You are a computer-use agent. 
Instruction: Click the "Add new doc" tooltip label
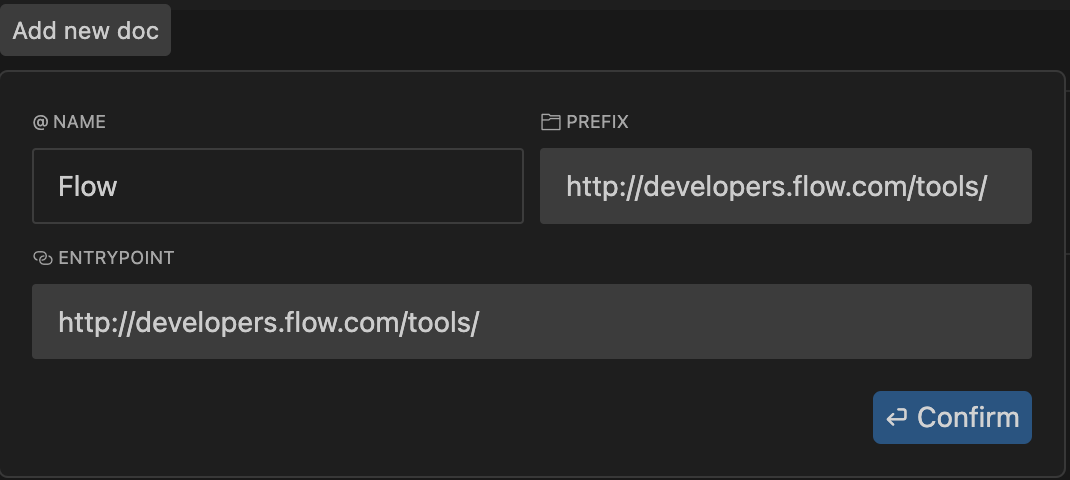tap(86, 30)
